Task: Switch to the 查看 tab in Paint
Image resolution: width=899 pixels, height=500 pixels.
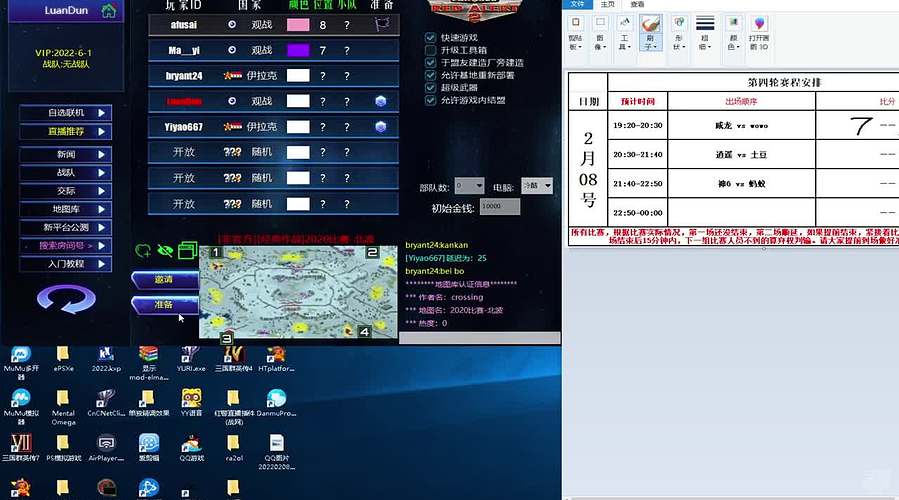Action: (637, 5)
